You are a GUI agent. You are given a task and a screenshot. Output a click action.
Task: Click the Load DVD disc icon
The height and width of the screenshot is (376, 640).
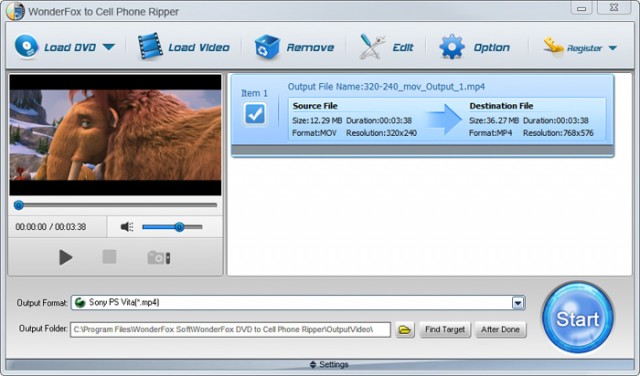click(27, 47)
